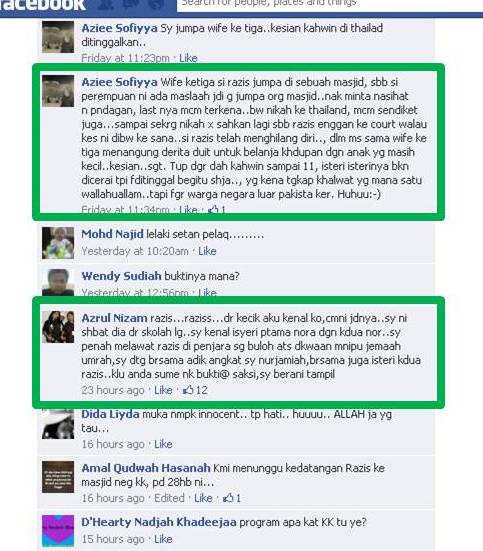The height and width of the screenshot is (551, 483).
Task: Open Wendy Sudiah's profile name link
Action: tap(121, 276)
